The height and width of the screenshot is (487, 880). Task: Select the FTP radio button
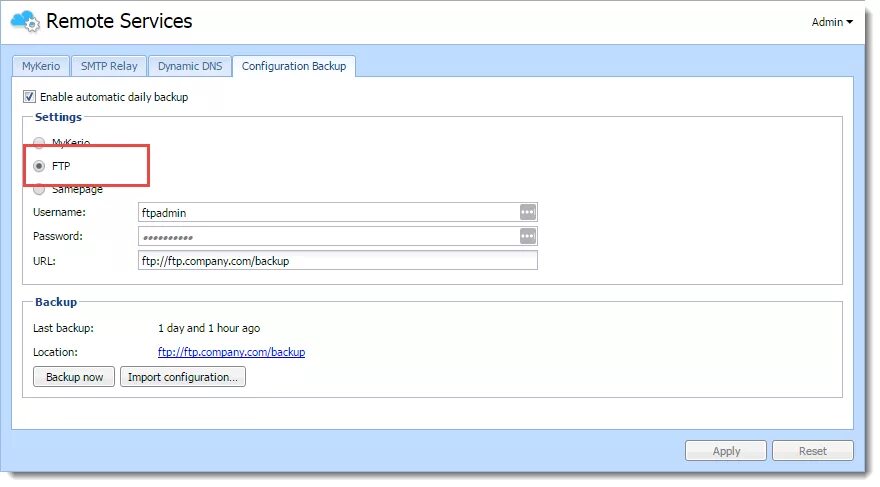tap(39, 166)
